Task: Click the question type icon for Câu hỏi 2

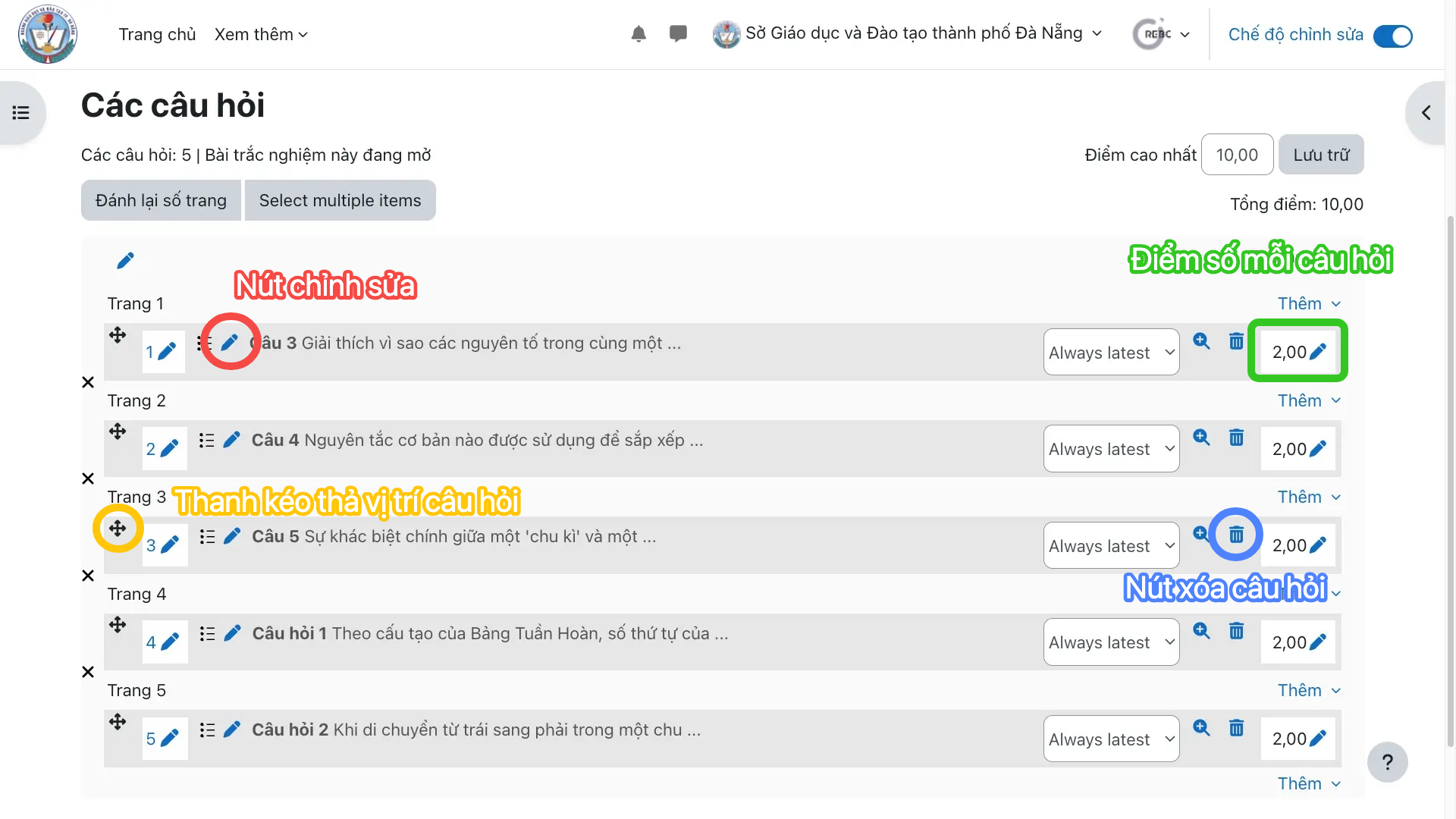Action: (207, 730)
